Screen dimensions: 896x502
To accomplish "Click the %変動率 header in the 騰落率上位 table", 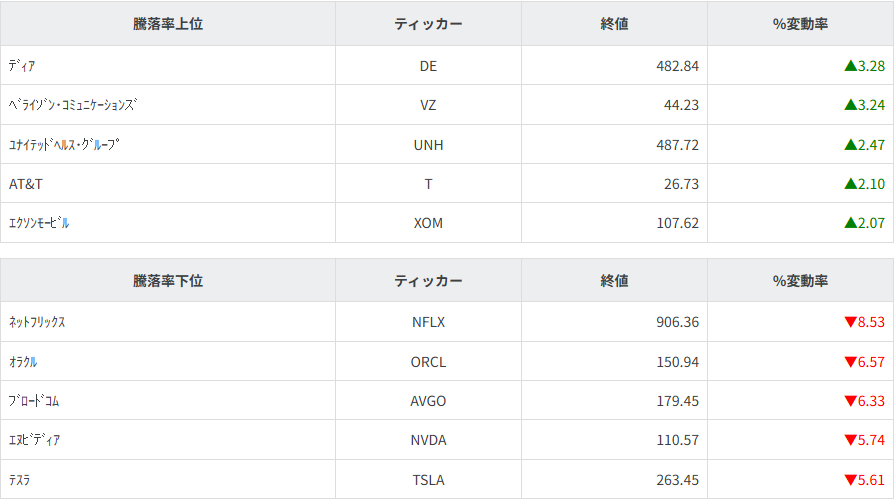I will coord(800,24).
